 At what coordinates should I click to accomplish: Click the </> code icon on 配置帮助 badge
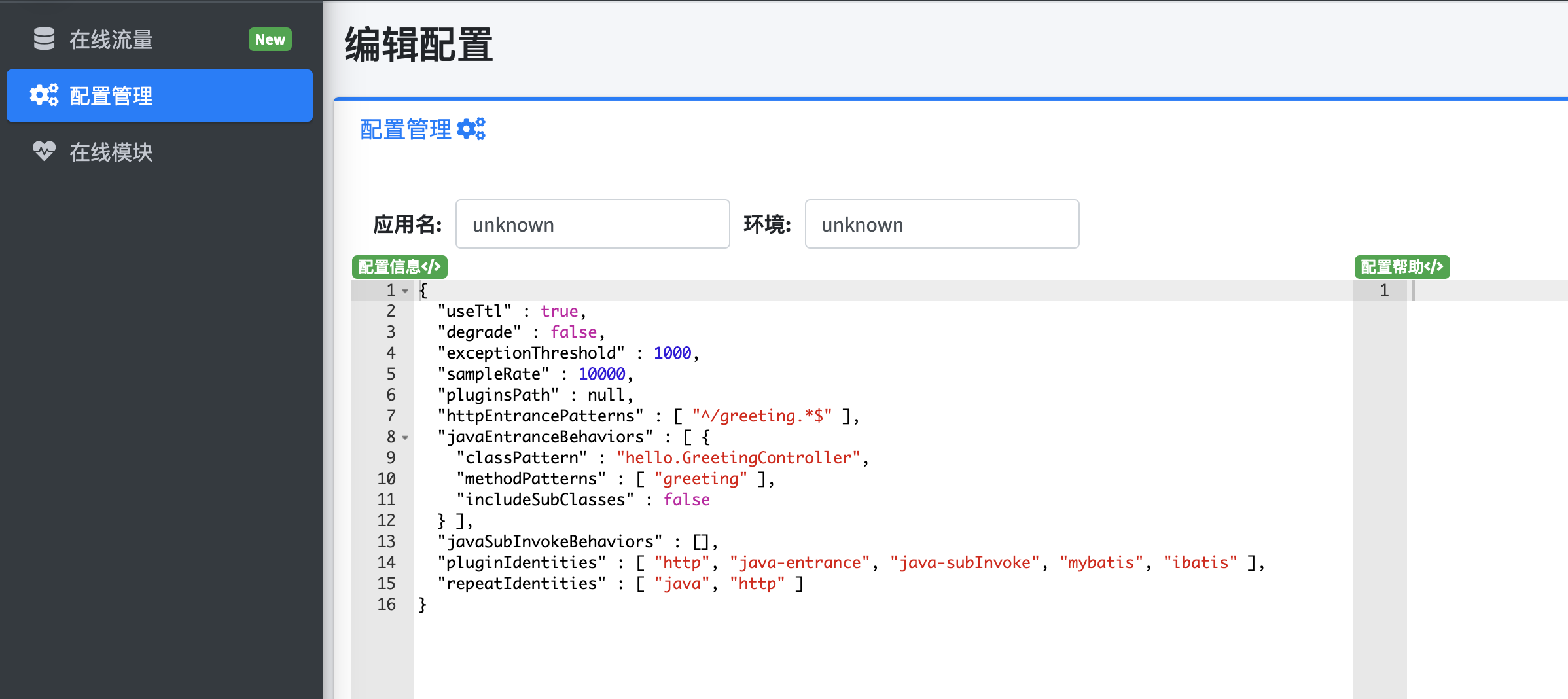point(1434,266)
